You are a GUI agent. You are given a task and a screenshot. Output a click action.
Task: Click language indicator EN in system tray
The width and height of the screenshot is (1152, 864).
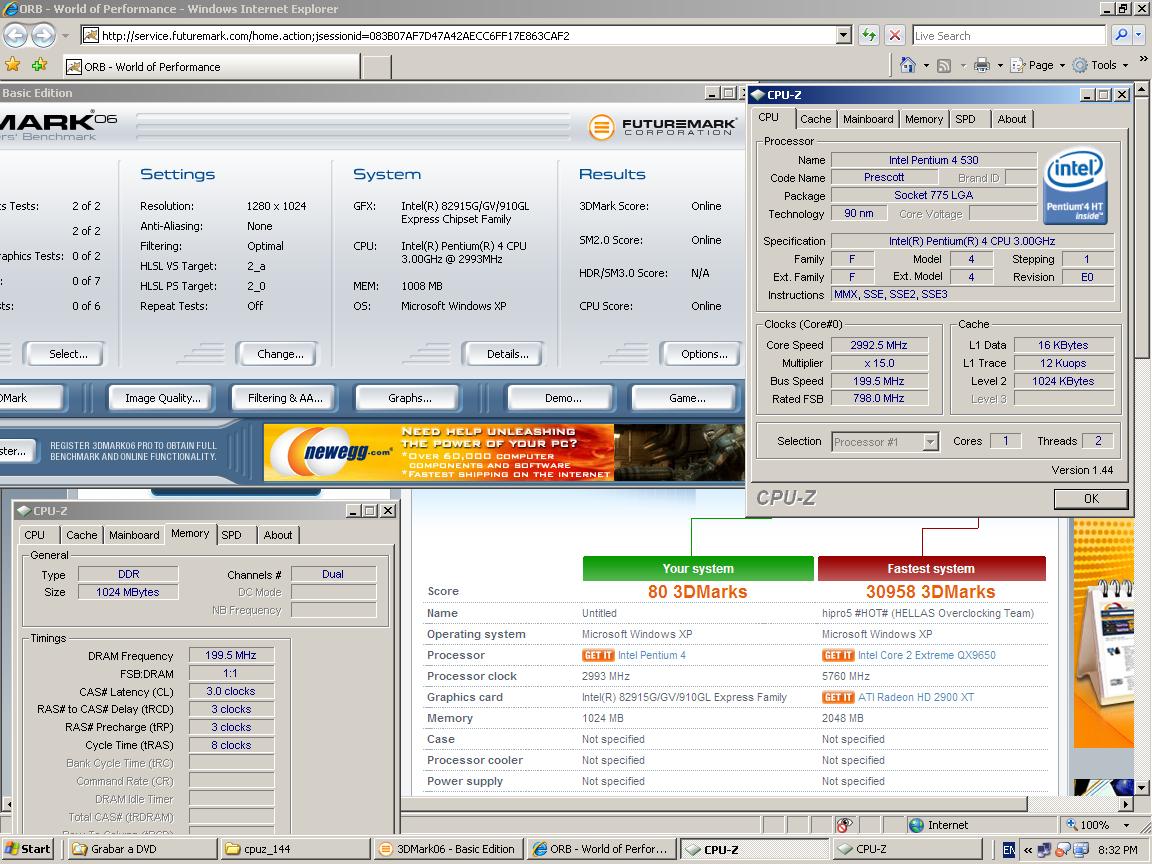coord(1009,850)
